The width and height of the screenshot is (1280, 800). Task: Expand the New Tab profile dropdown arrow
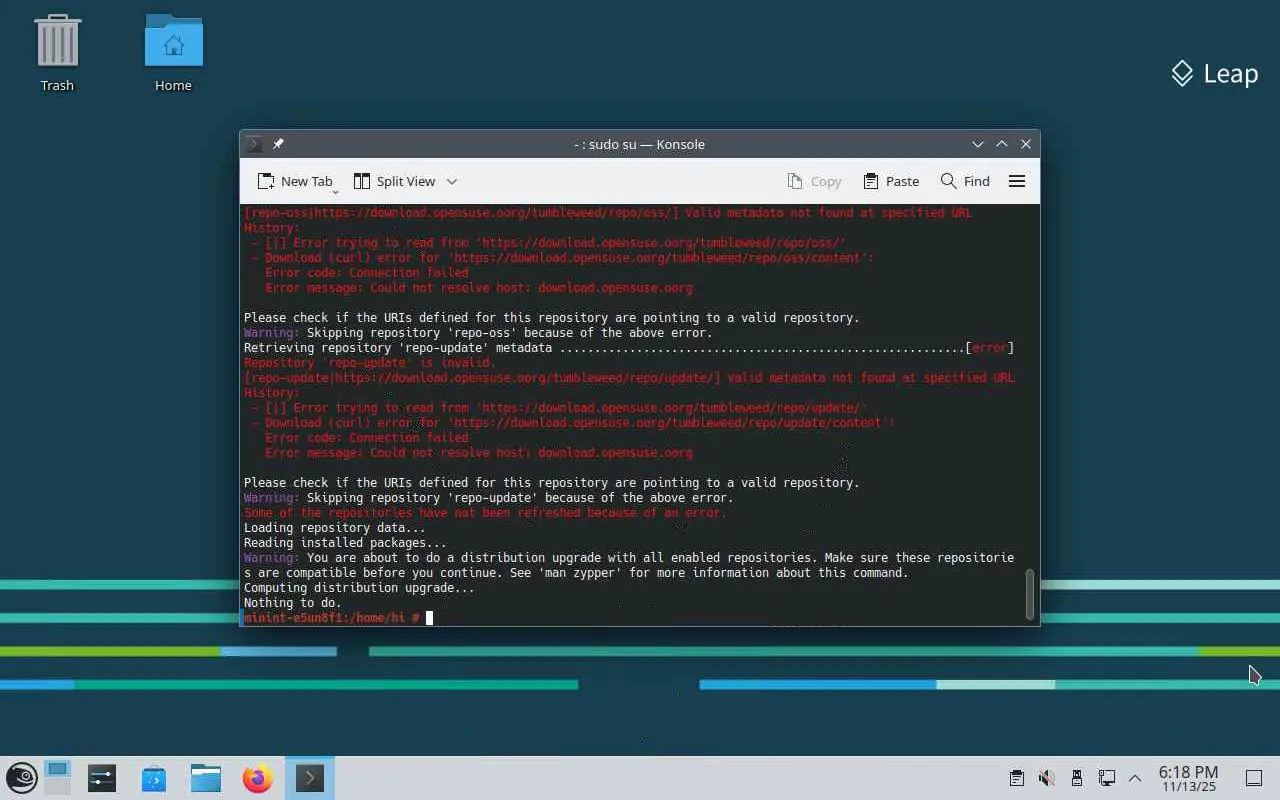(335, 190)
